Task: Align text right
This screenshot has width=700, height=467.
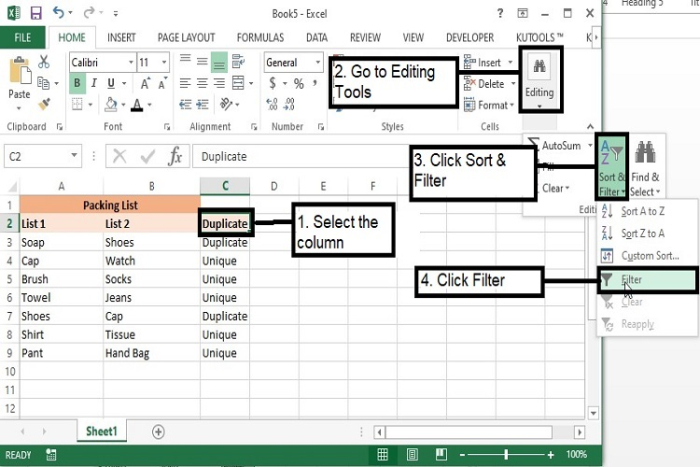Action: coord(219,83)
